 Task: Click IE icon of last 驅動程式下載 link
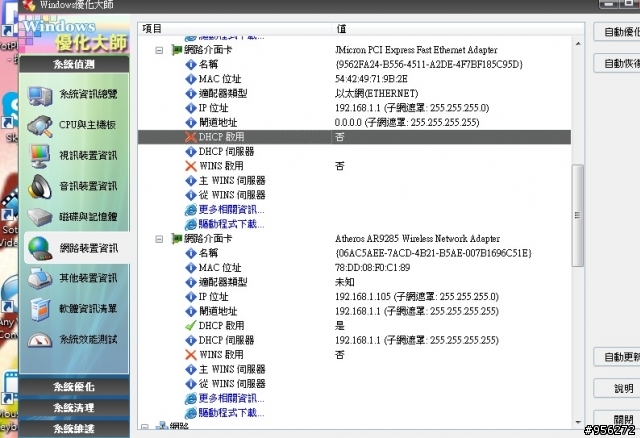point(191,413)
